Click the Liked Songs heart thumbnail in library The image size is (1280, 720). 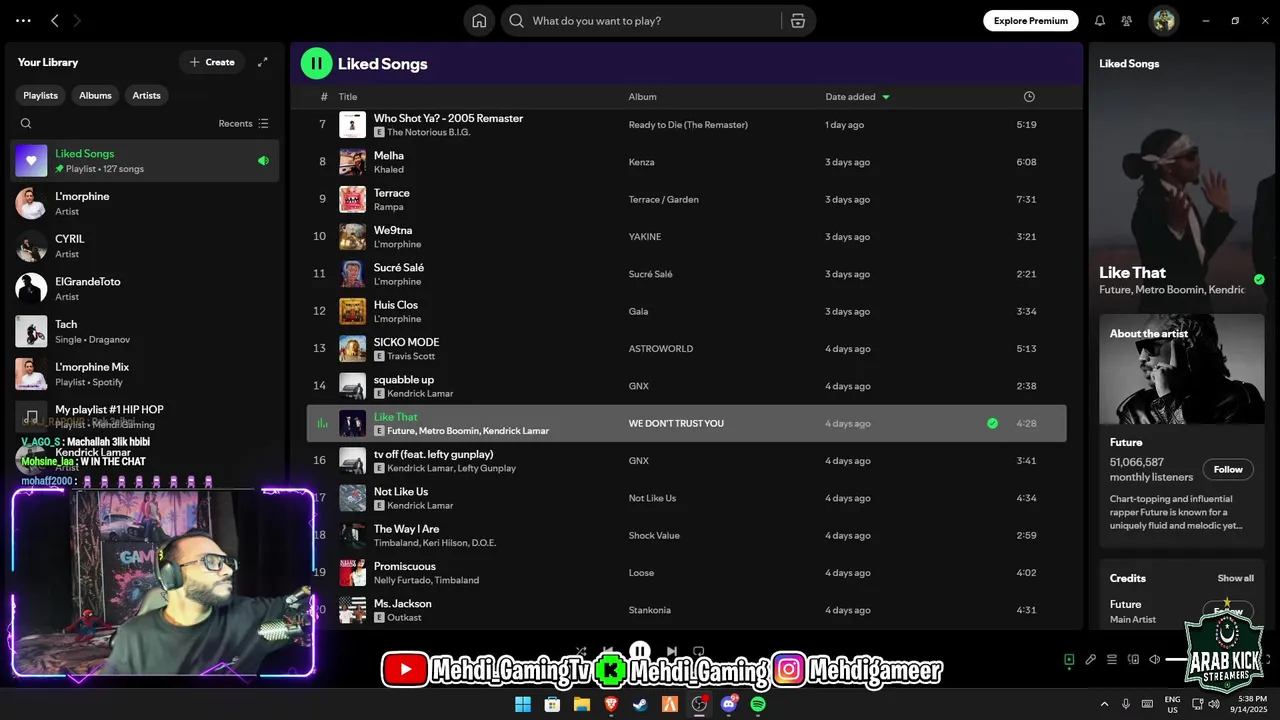tap(31, 161)
